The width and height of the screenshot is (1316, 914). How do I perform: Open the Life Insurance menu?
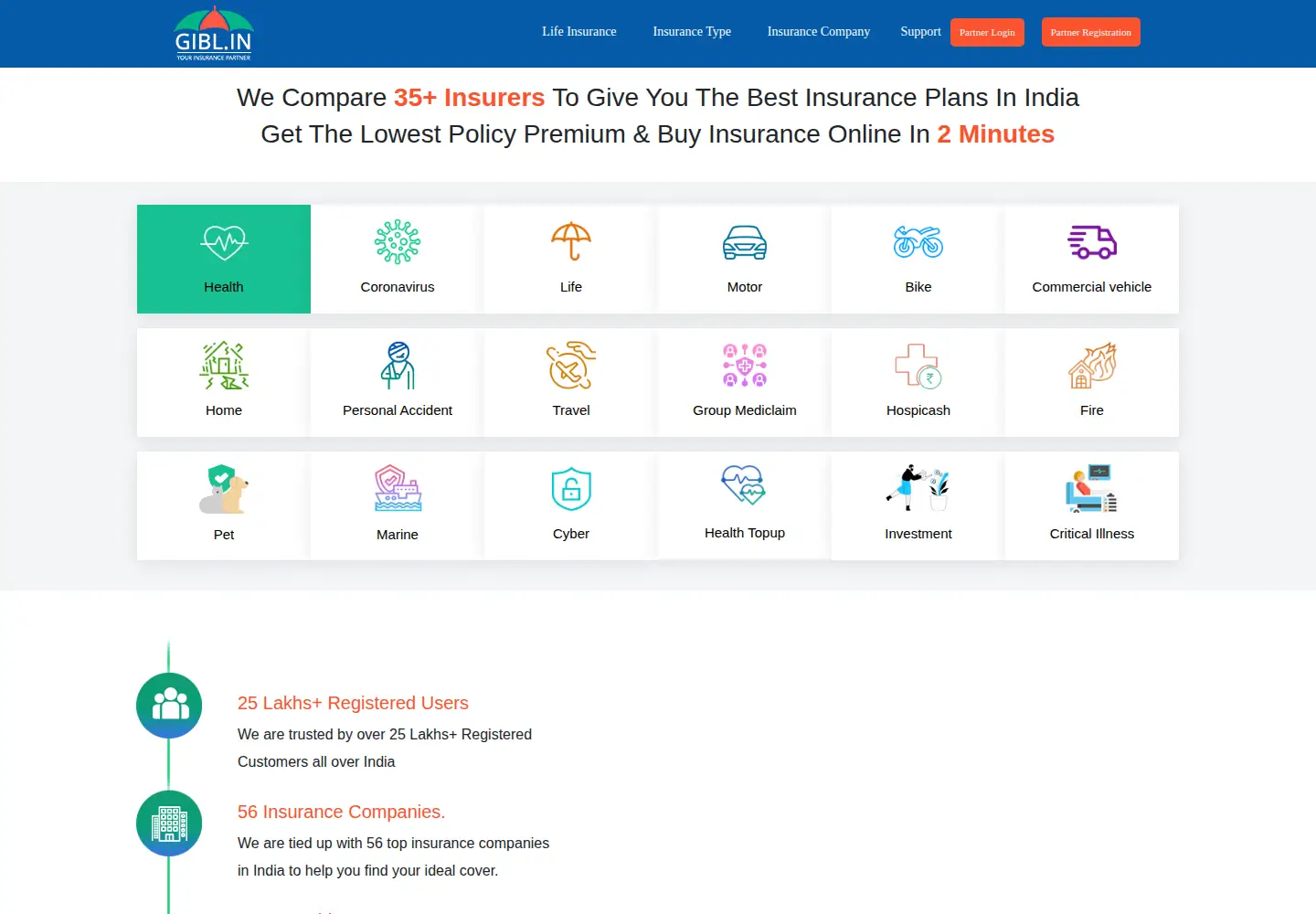pyautogui.click(x=579, y=32)
